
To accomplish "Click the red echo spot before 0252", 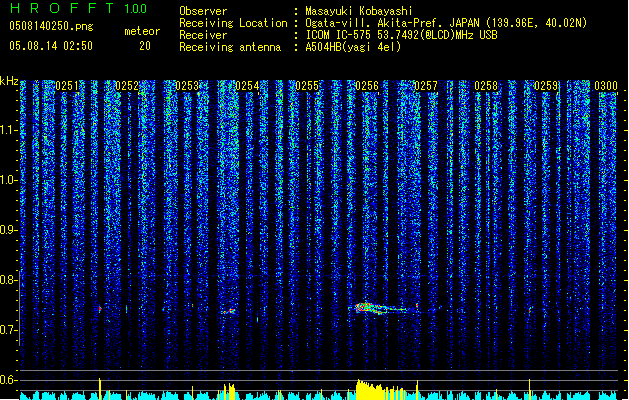I will (x=100, y=309).
